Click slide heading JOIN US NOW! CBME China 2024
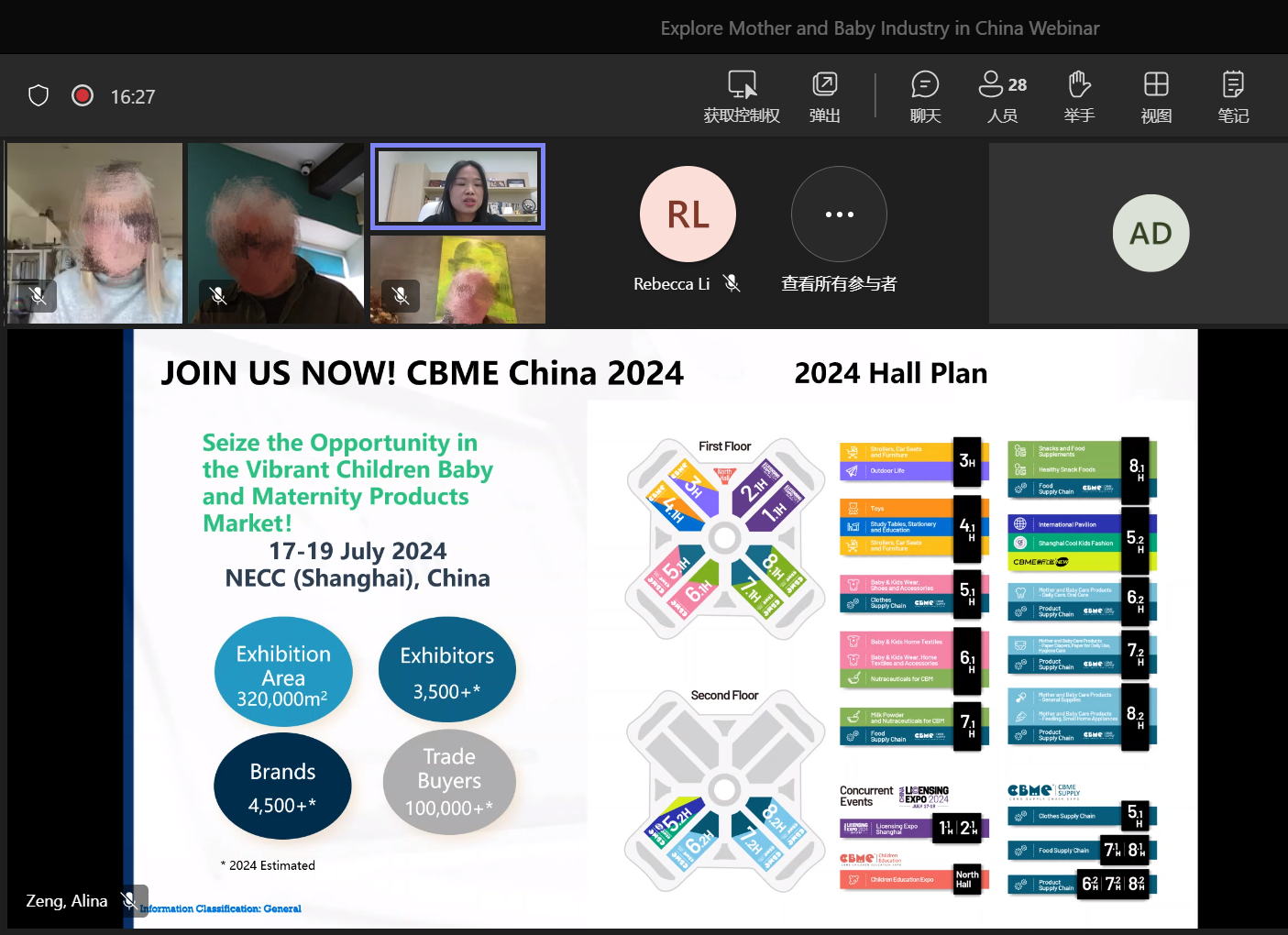Viewport: 1288px width, 935px height. 422,373
